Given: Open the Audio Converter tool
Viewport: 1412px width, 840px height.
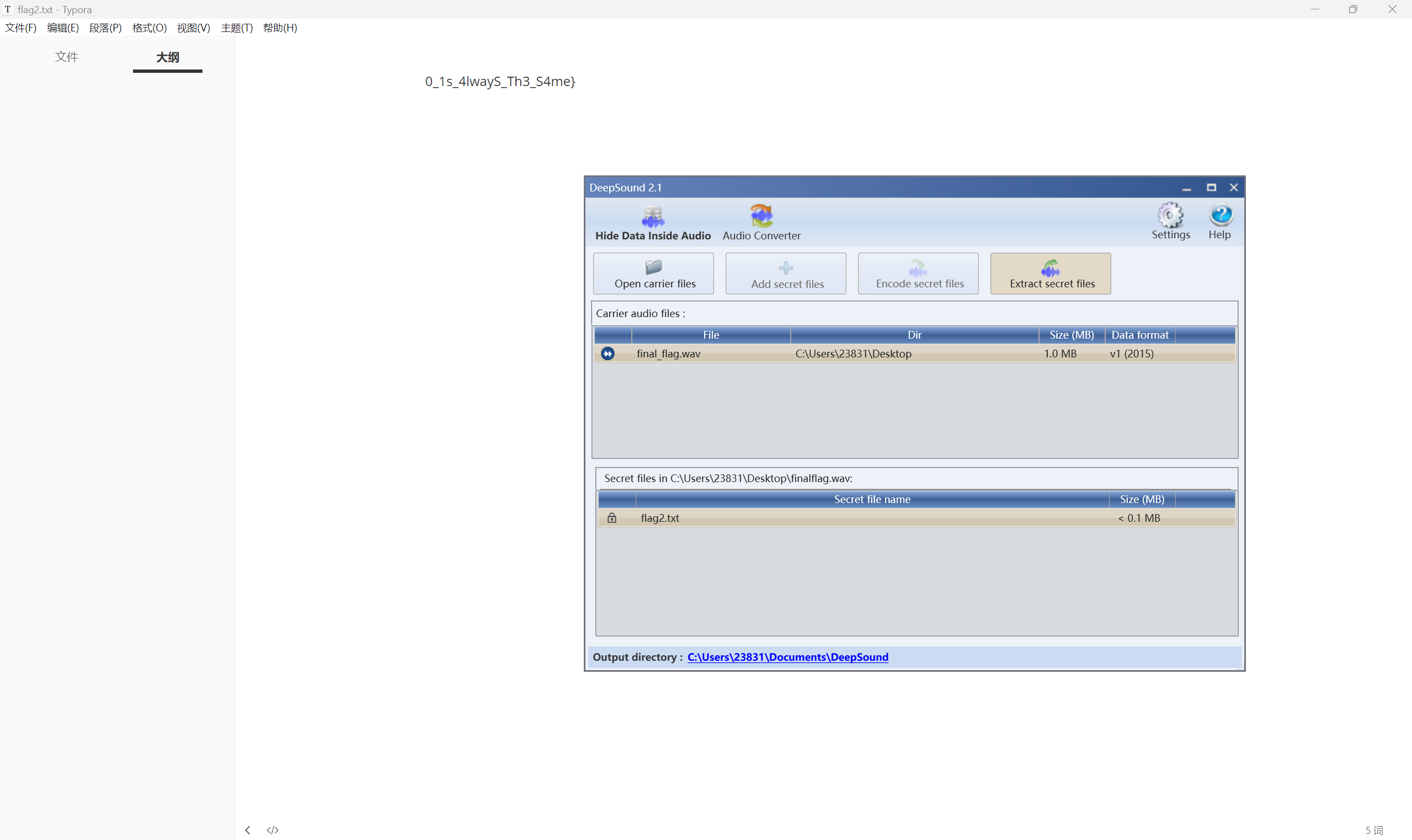Looking at the screenshot, I should click(x=761, y=223).
